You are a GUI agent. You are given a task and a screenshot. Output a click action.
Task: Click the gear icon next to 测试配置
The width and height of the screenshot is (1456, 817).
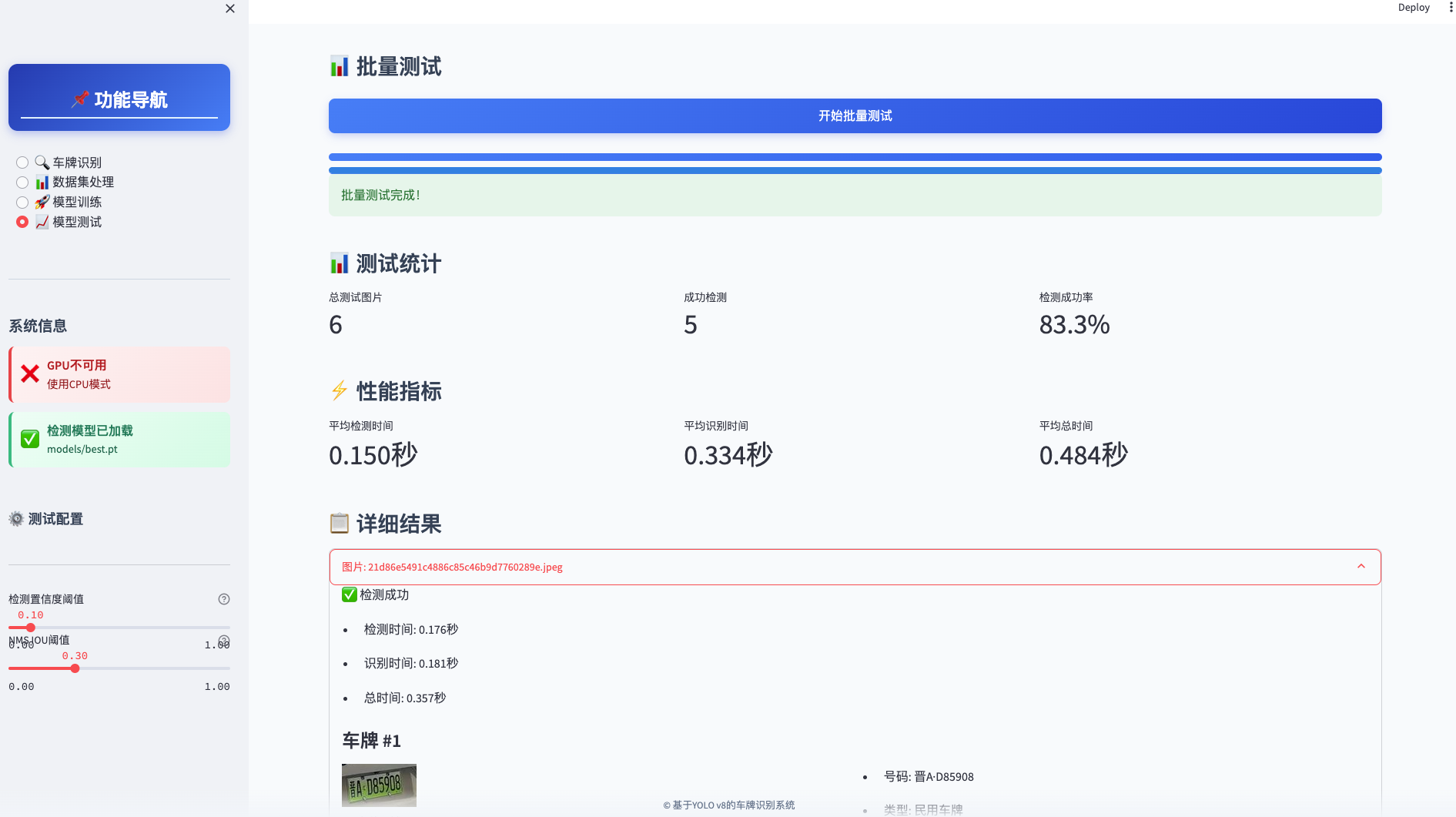15,519
